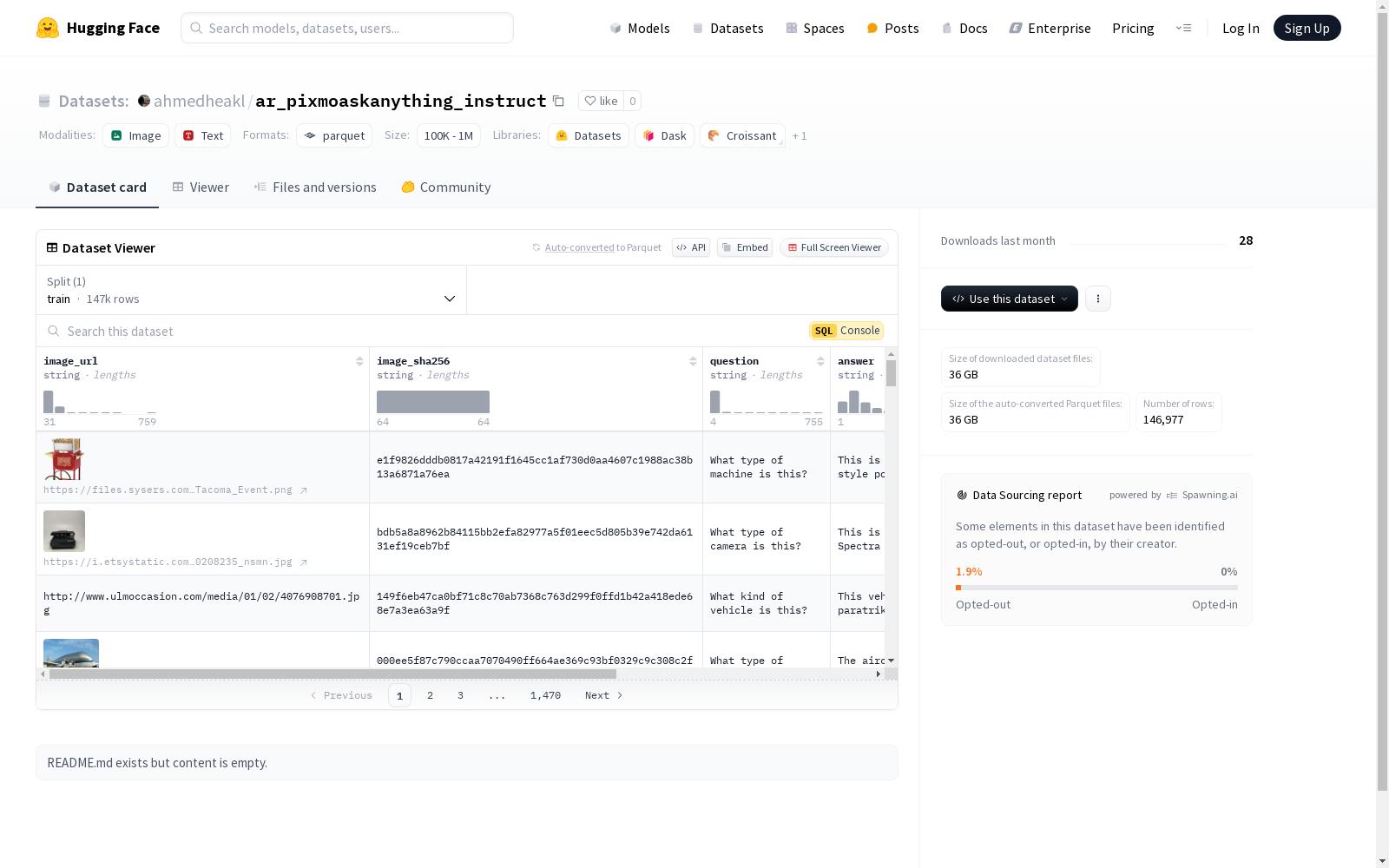Open Full Screen Viewer
The image size is (1389, 868).
pos(834,247)
